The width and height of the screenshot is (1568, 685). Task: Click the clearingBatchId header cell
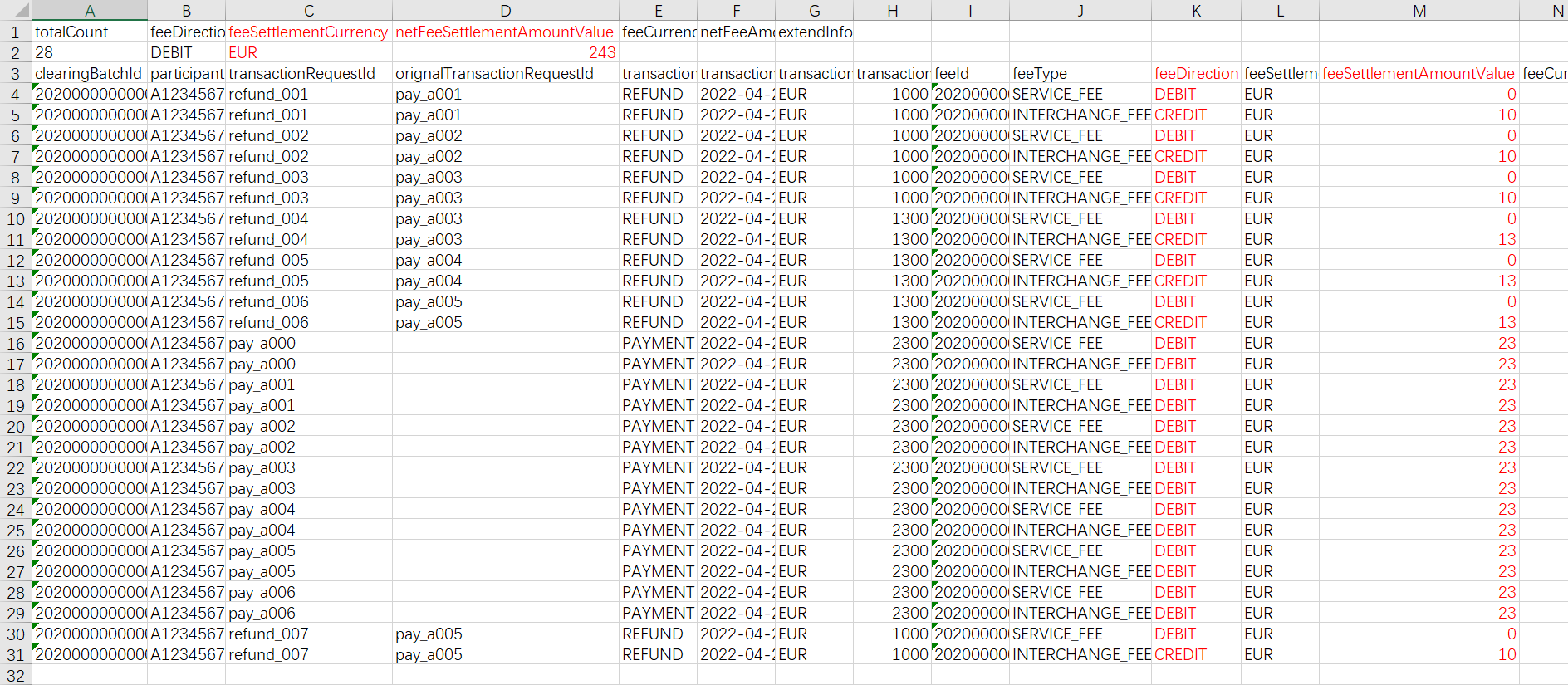pos(88,73)
